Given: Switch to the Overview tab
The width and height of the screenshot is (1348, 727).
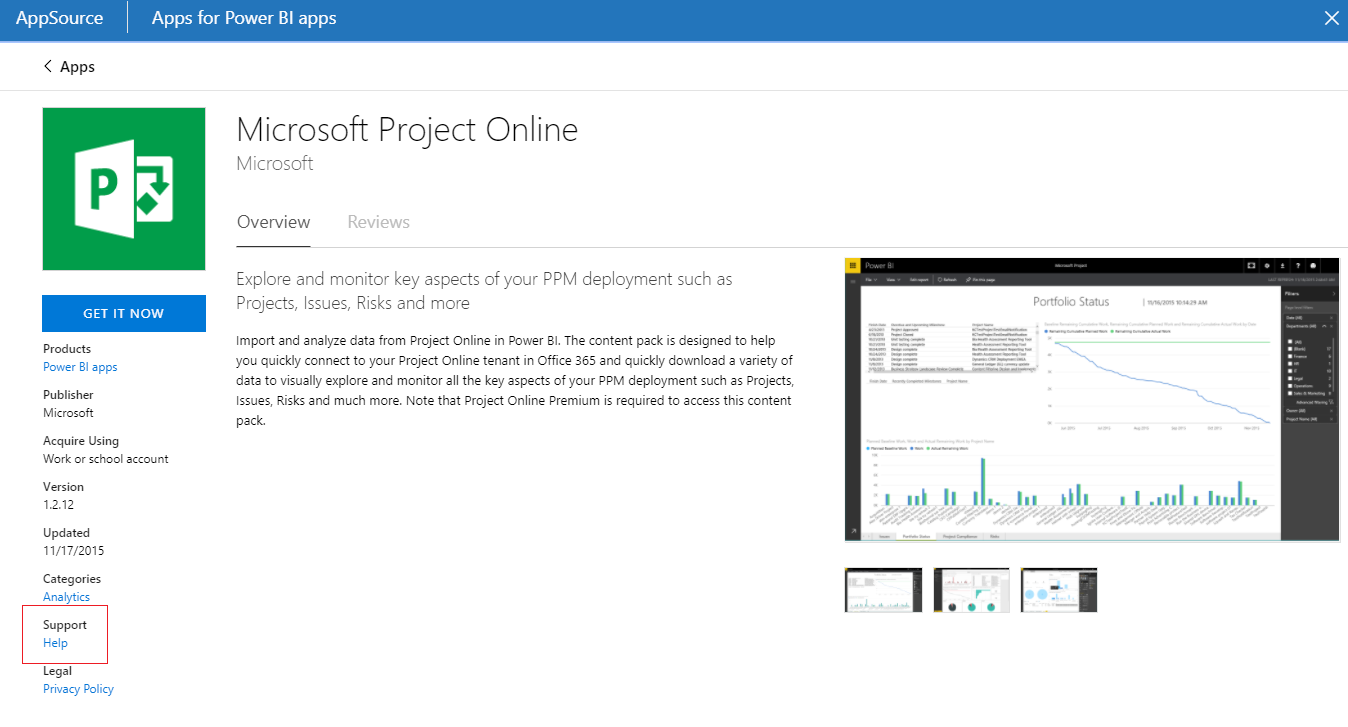Looking at the screenshot, I should 274,222.
